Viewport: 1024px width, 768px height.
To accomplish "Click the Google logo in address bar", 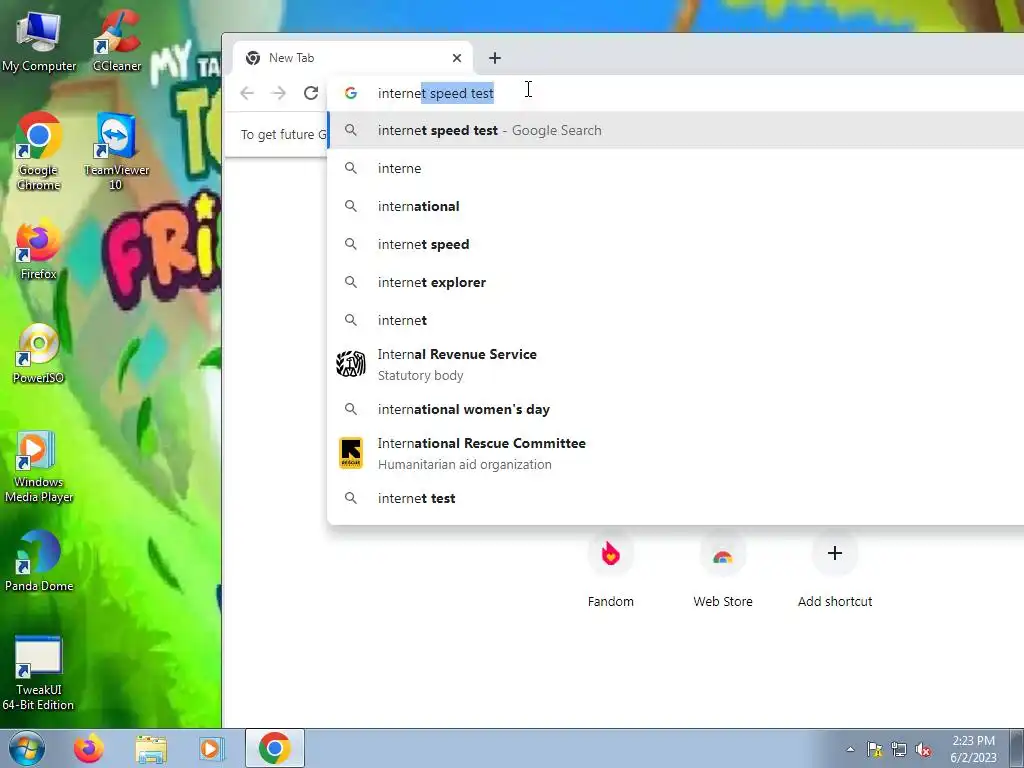I will (351, 93).
